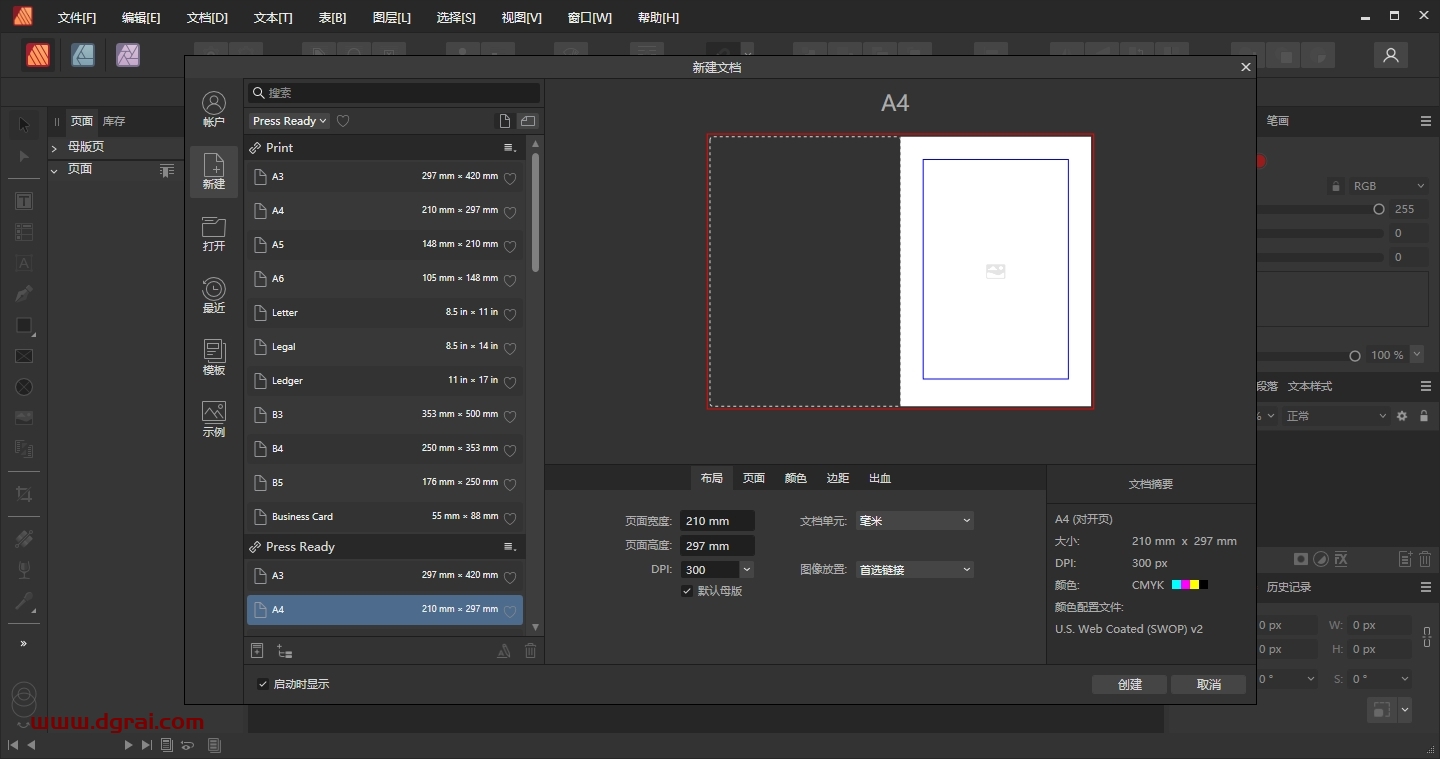Toggle the 默认母版 checkbox

pyautogui.click(x=687, y=591)
